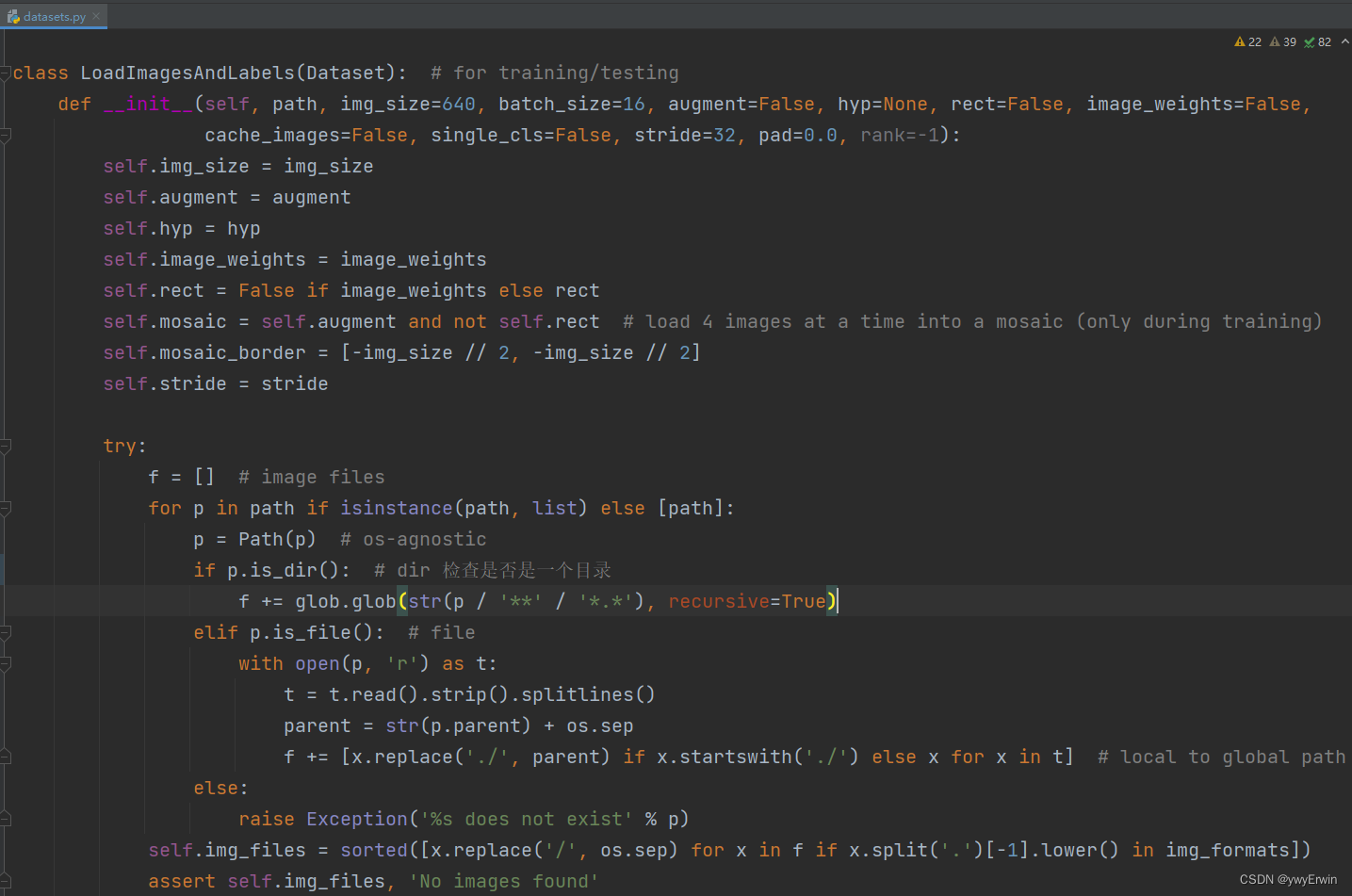The height and width of the screenshot is (896, 1352).
Task: Click '# local to global path' comment
Action: [1222, 758]
